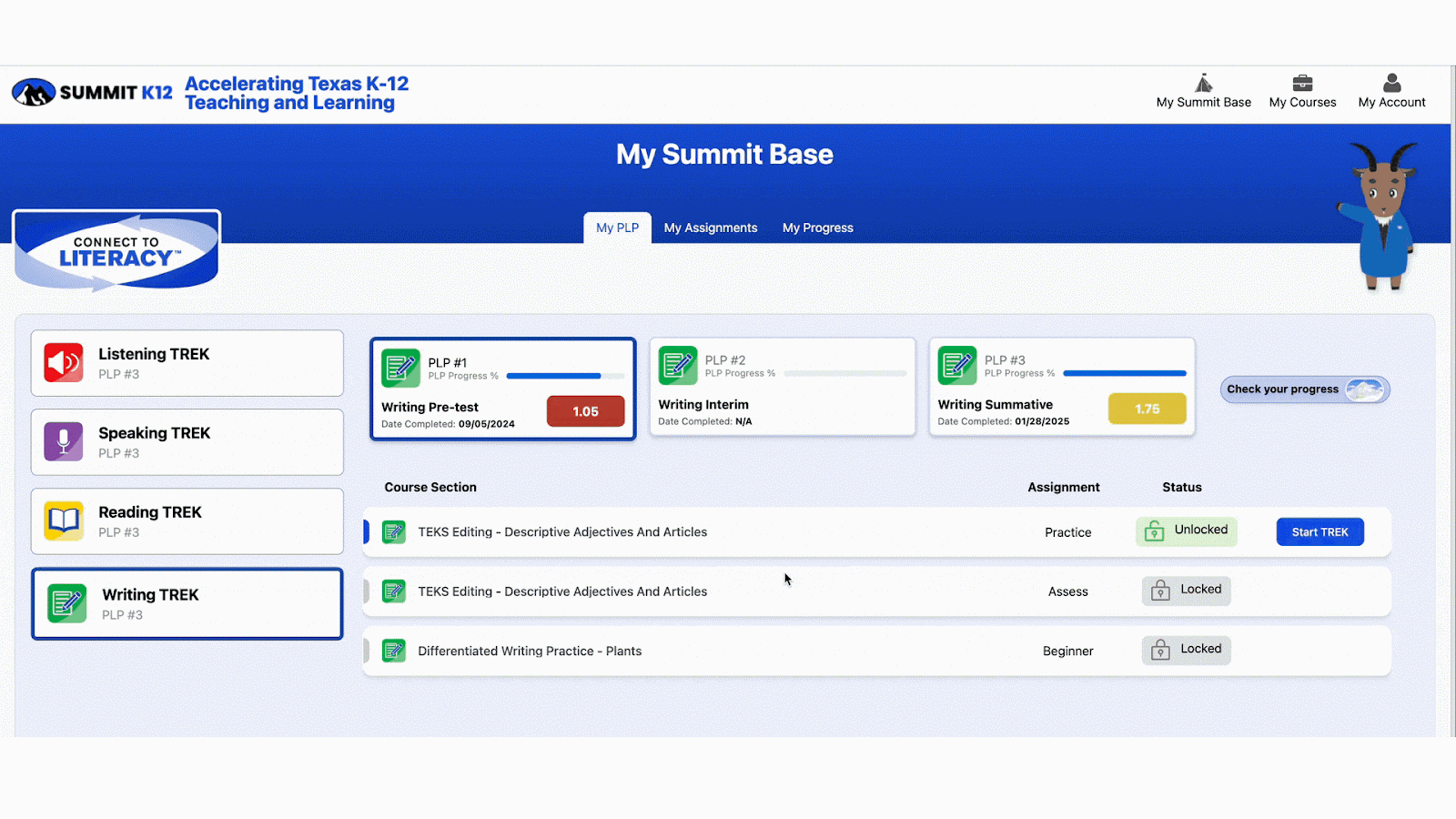Click Assess row's TEKS Editing title
Image resolution: width=1456 pixels, height=819 pixels.
tap(562, 591)
